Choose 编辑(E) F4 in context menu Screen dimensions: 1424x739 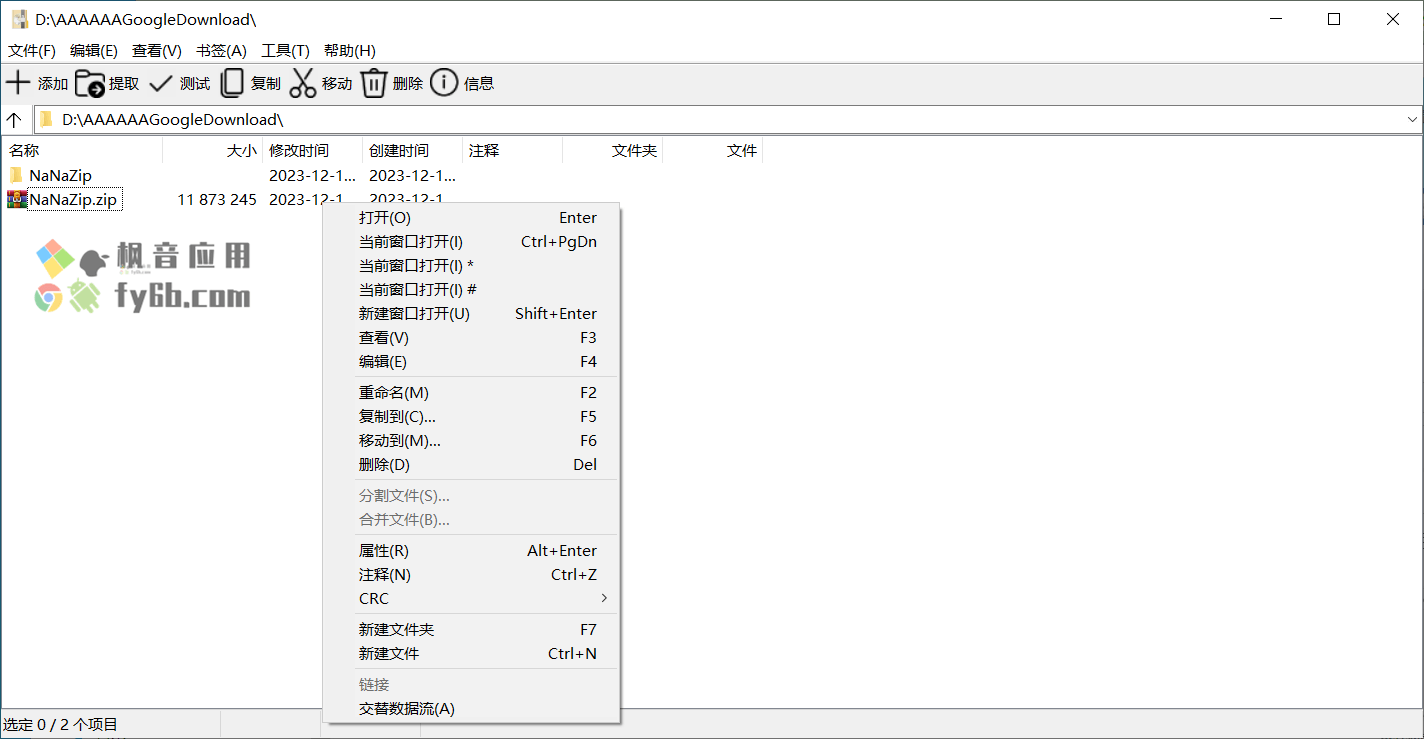472,362
